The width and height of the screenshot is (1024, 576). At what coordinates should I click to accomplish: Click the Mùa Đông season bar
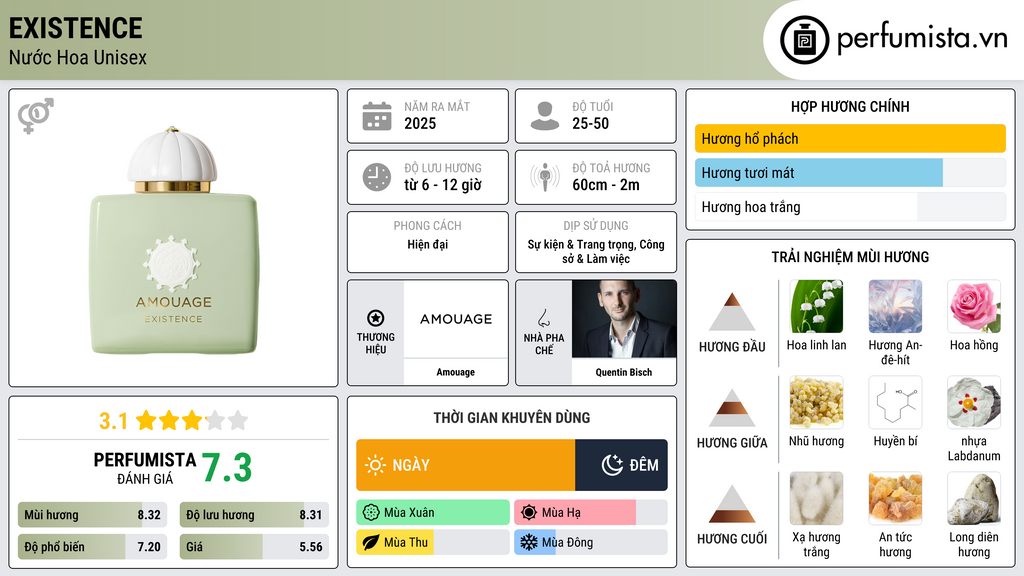tap(591, 543)
